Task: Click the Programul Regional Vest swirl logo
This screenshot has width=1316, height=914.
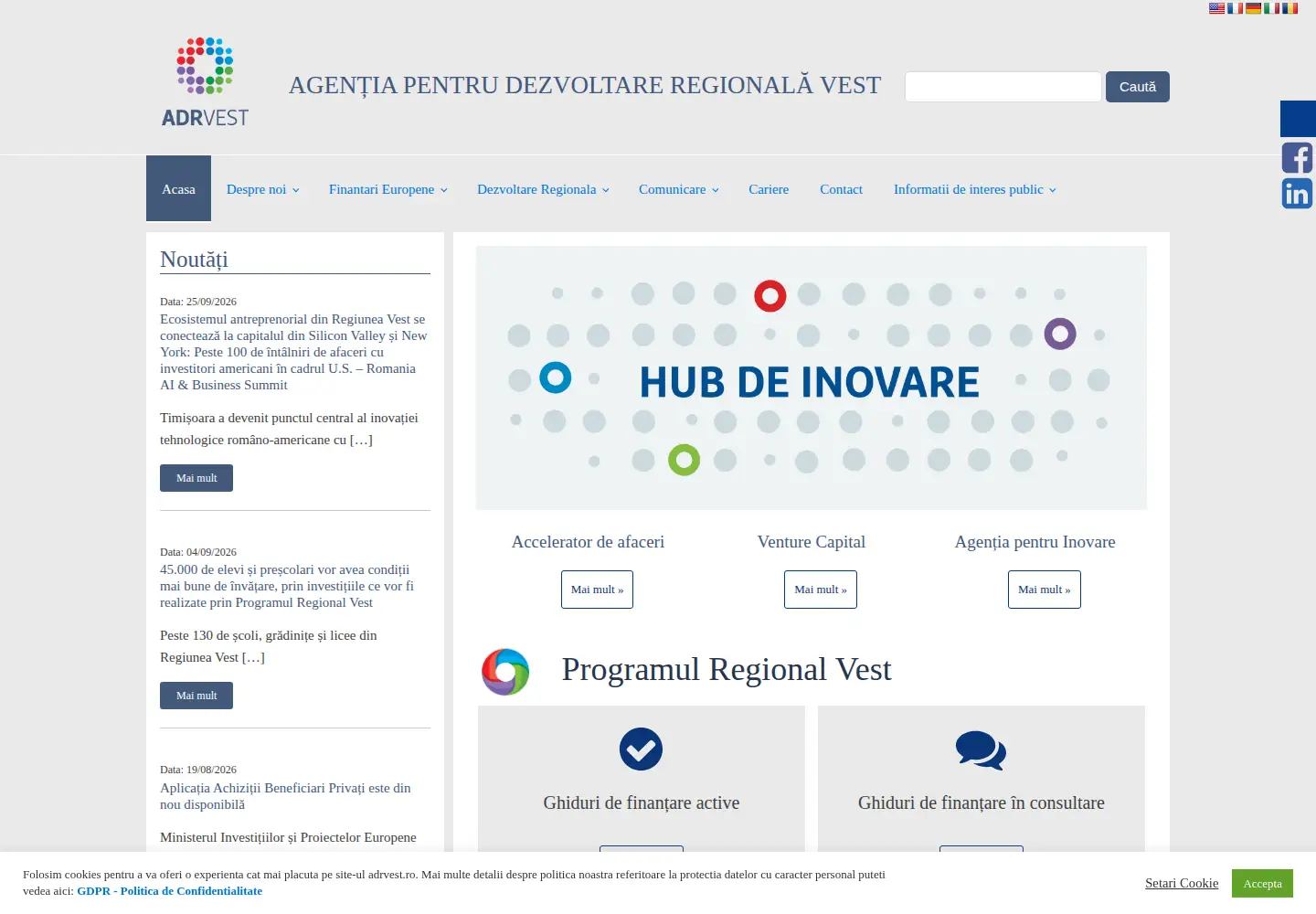Action: point(505,672)
